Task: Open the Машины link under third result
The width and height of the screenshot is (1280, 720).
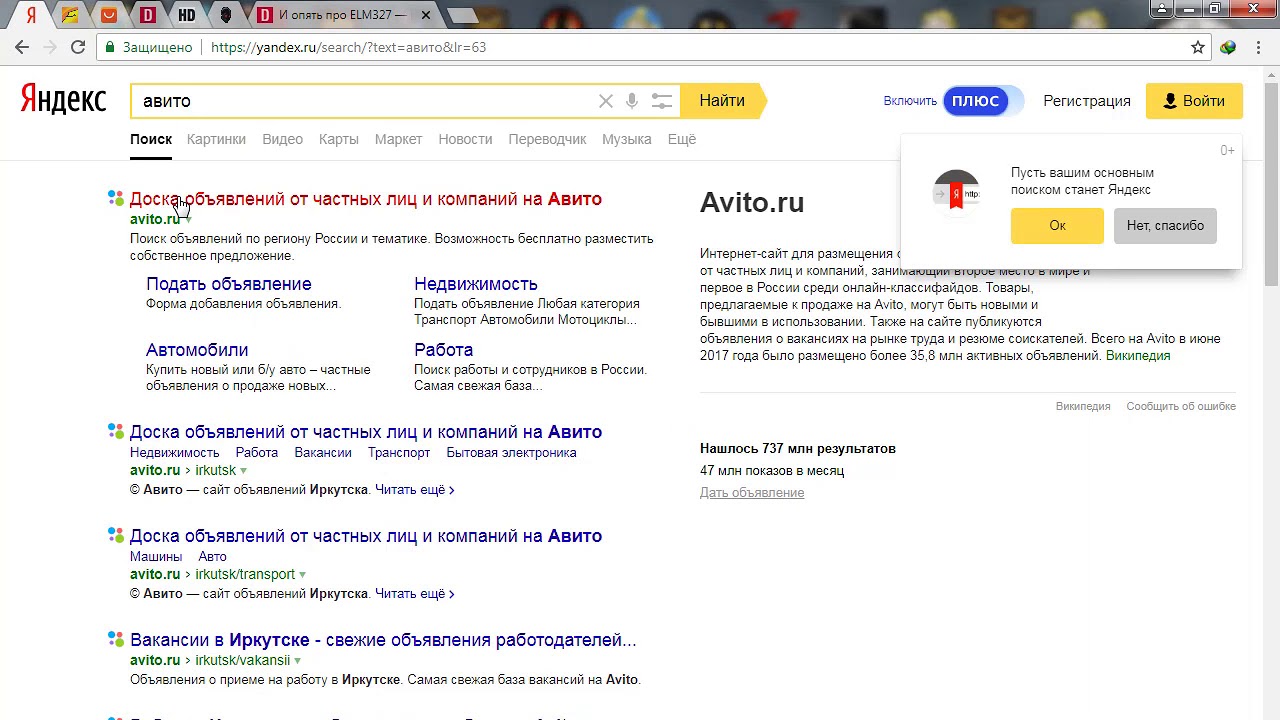Action: click(156, 557)
